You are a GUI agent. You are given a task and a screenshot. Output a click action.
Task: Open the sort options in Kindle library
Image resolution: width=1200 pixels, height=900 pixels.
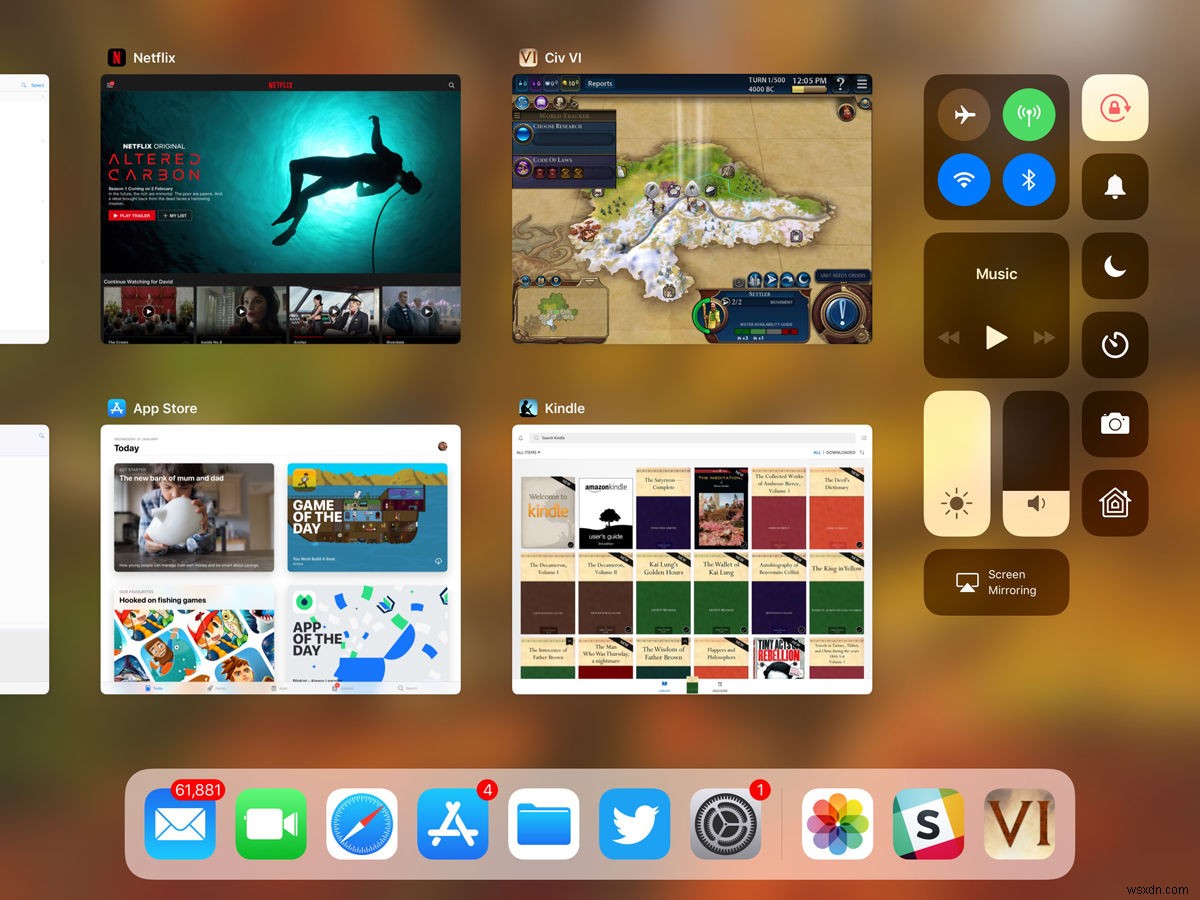pos(862,453)
